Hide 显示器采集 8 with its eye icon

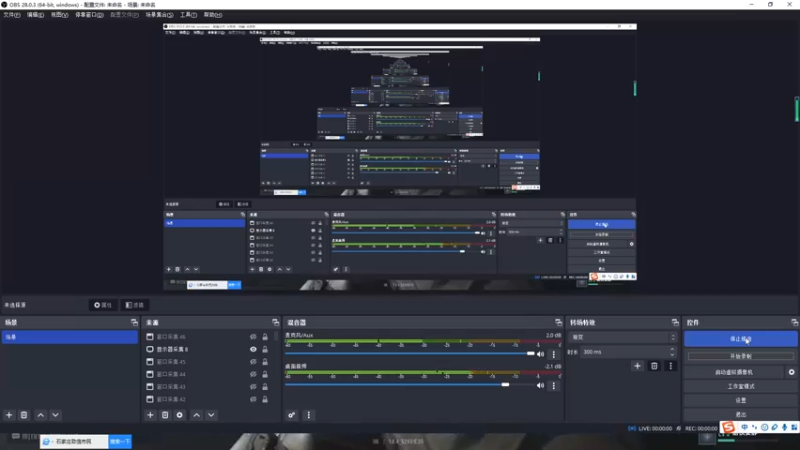pos(253,349)
